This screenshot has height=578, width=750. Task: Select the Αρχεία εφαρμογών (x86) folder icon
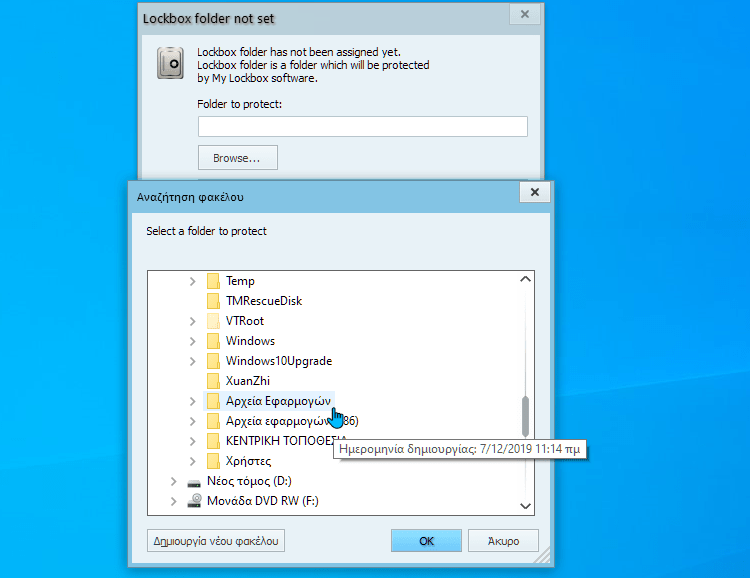213,421
